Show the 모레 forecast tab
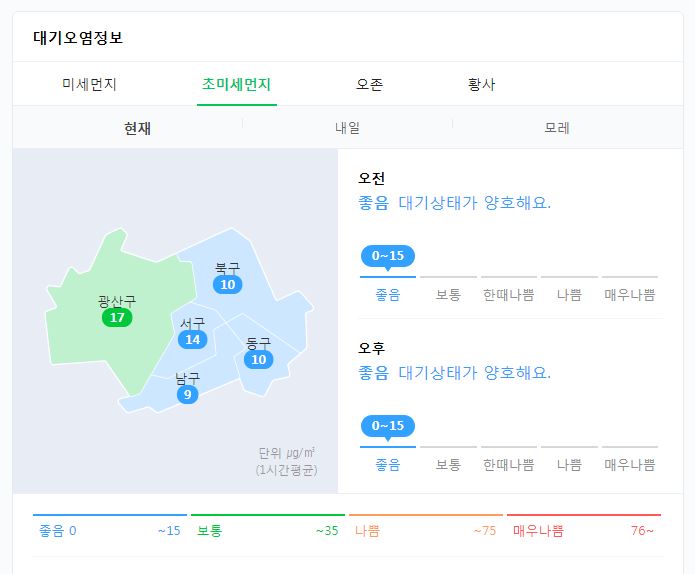 click(557, 128)
